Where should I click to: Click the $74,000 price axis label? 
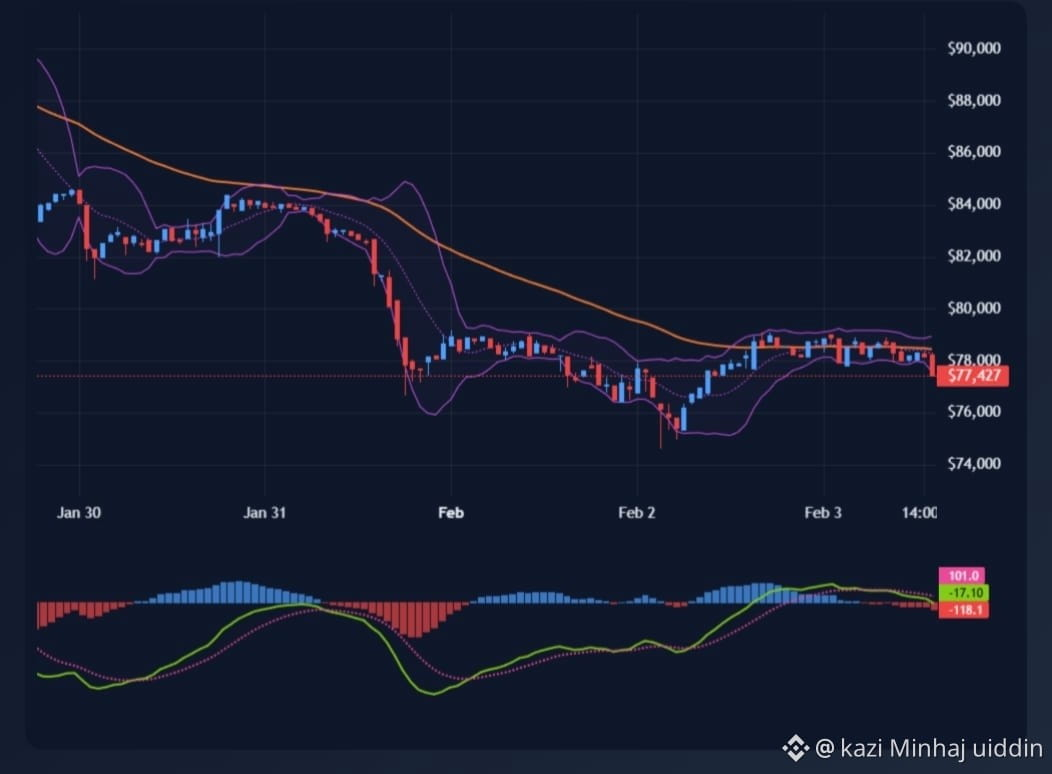pos(974,464)
